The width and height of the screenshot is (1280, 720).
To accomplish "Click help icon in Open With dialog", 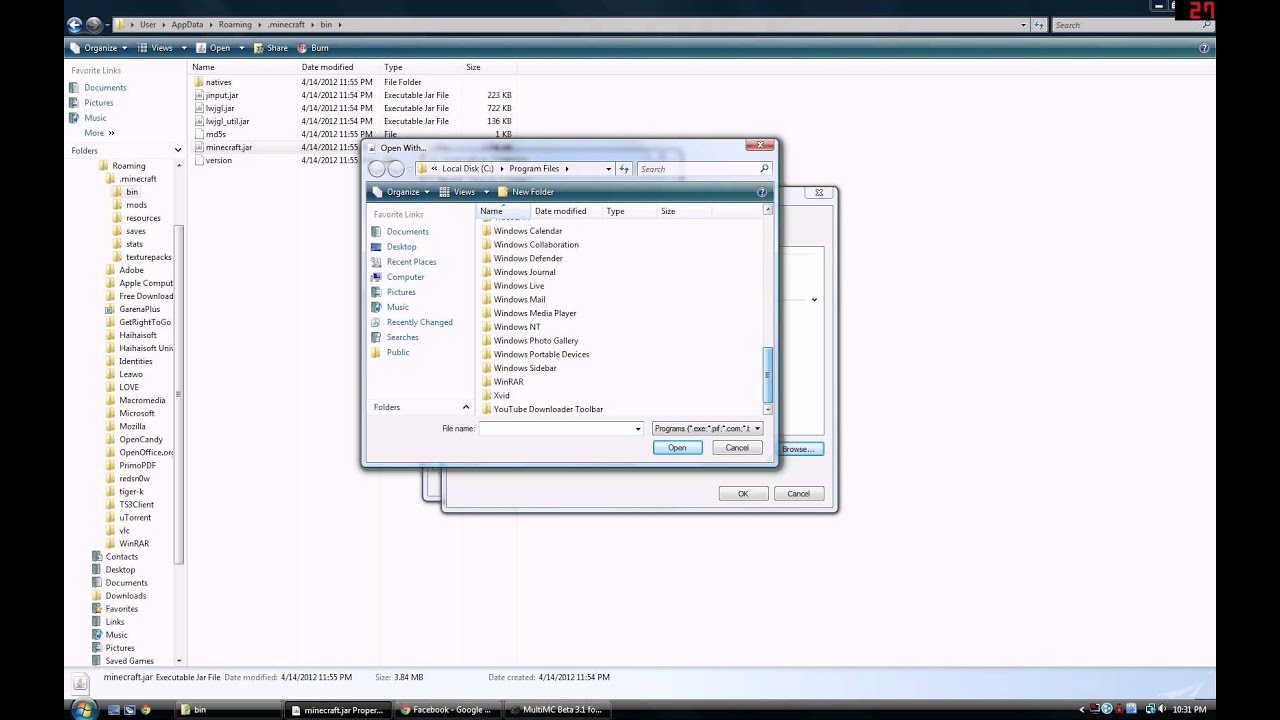I will click(762, 192).
